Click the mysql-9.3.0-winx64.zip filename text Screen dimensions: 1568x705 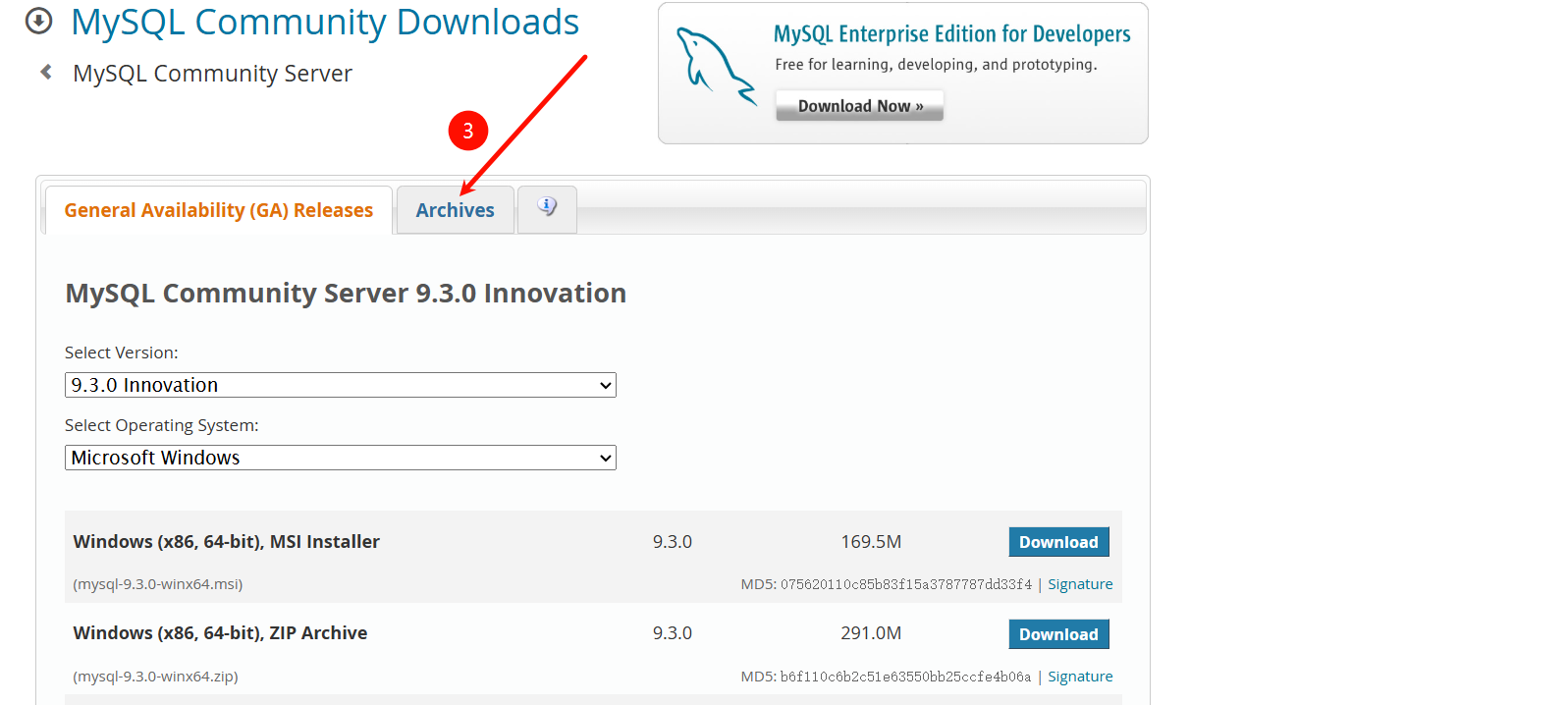pos(156,677)
